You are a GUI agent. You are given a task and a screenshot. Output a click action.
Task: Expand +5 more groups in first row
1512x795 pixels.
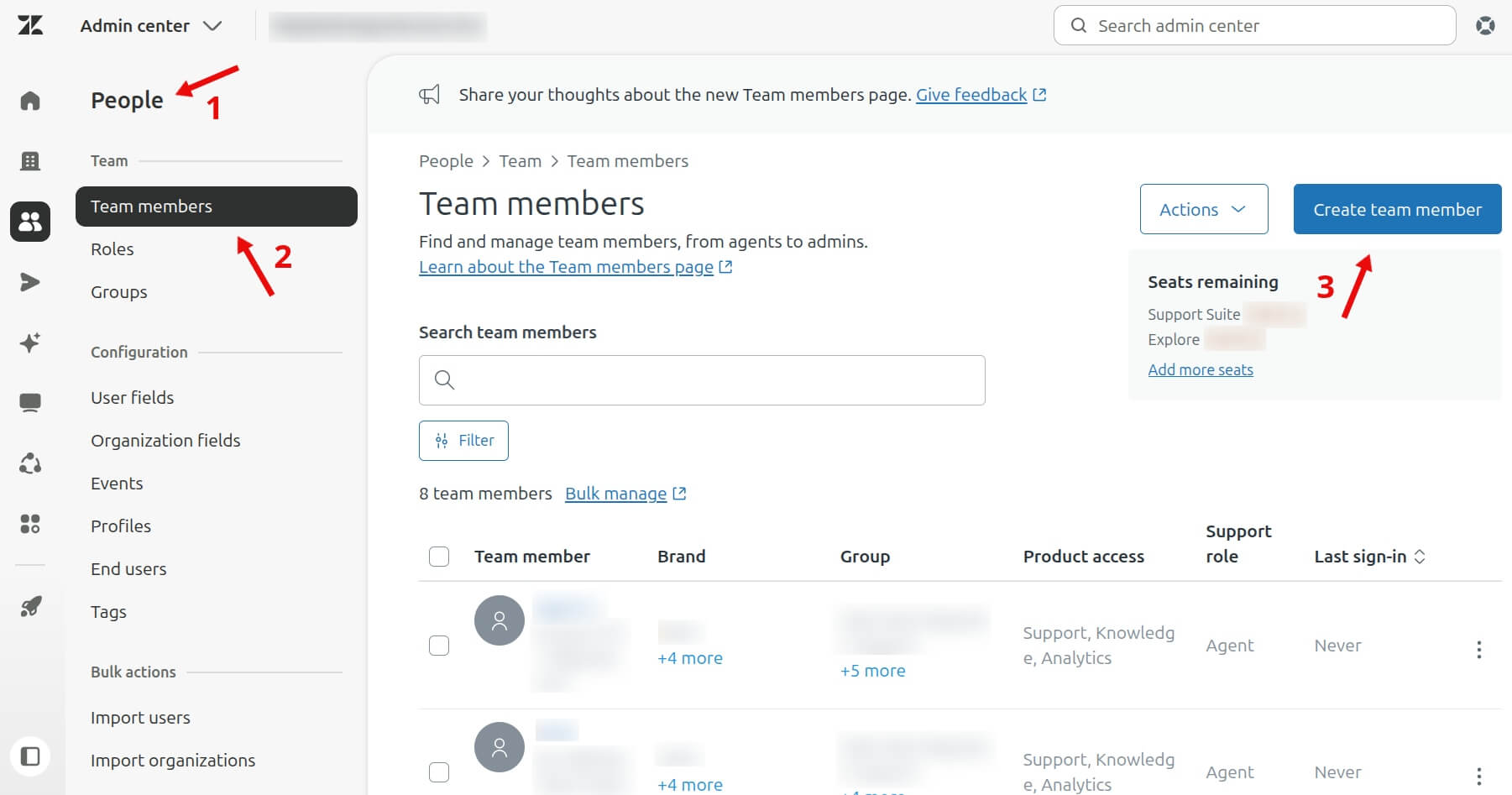pos(873,671)
